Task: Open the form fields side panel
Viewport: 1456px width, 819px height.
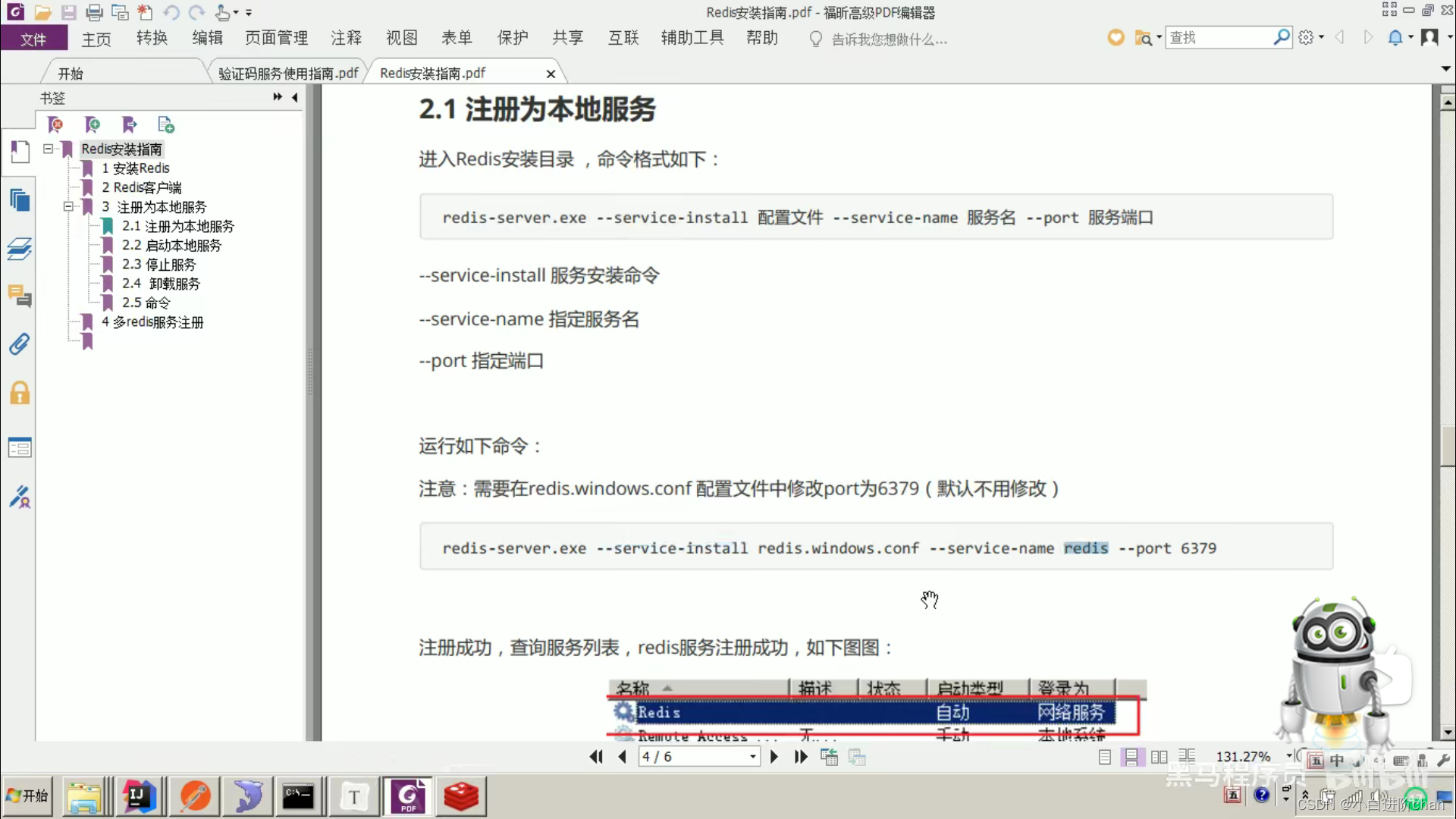Action: [x=20, y=447]
